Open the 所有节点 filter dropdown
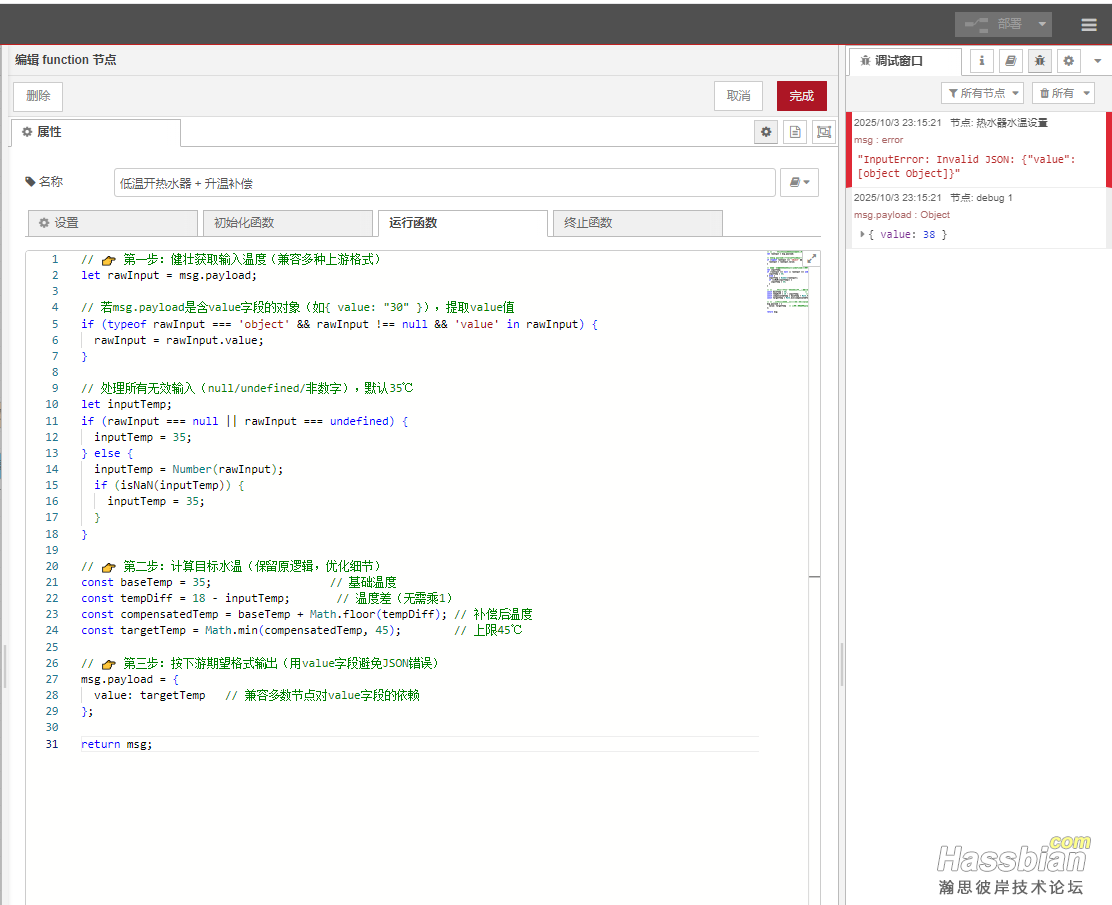1112x905 pixels. coord(983,93)
